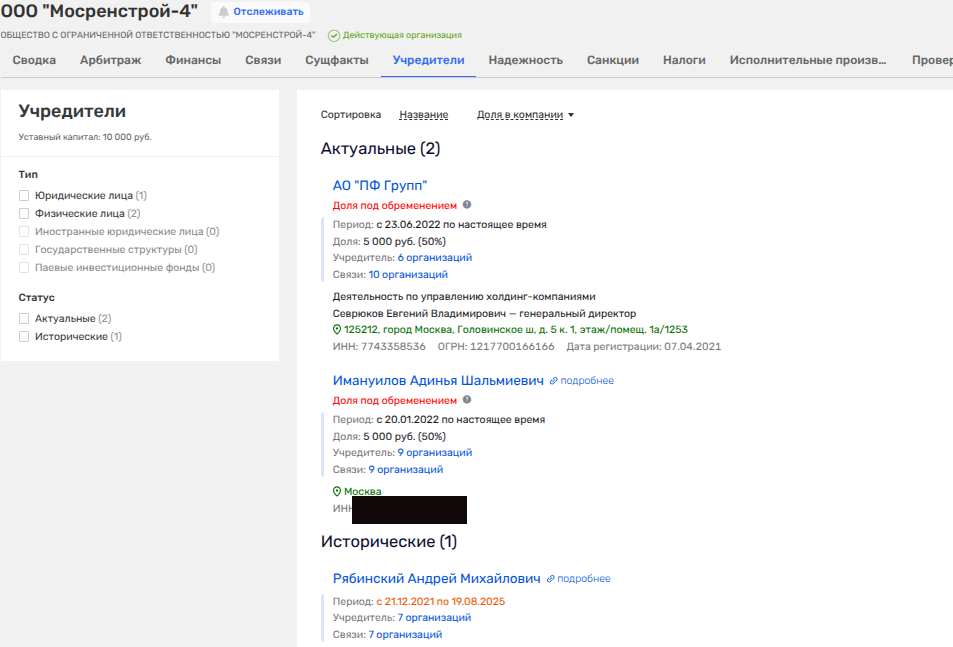Open the Финансы tab

(x=193, y=60)
